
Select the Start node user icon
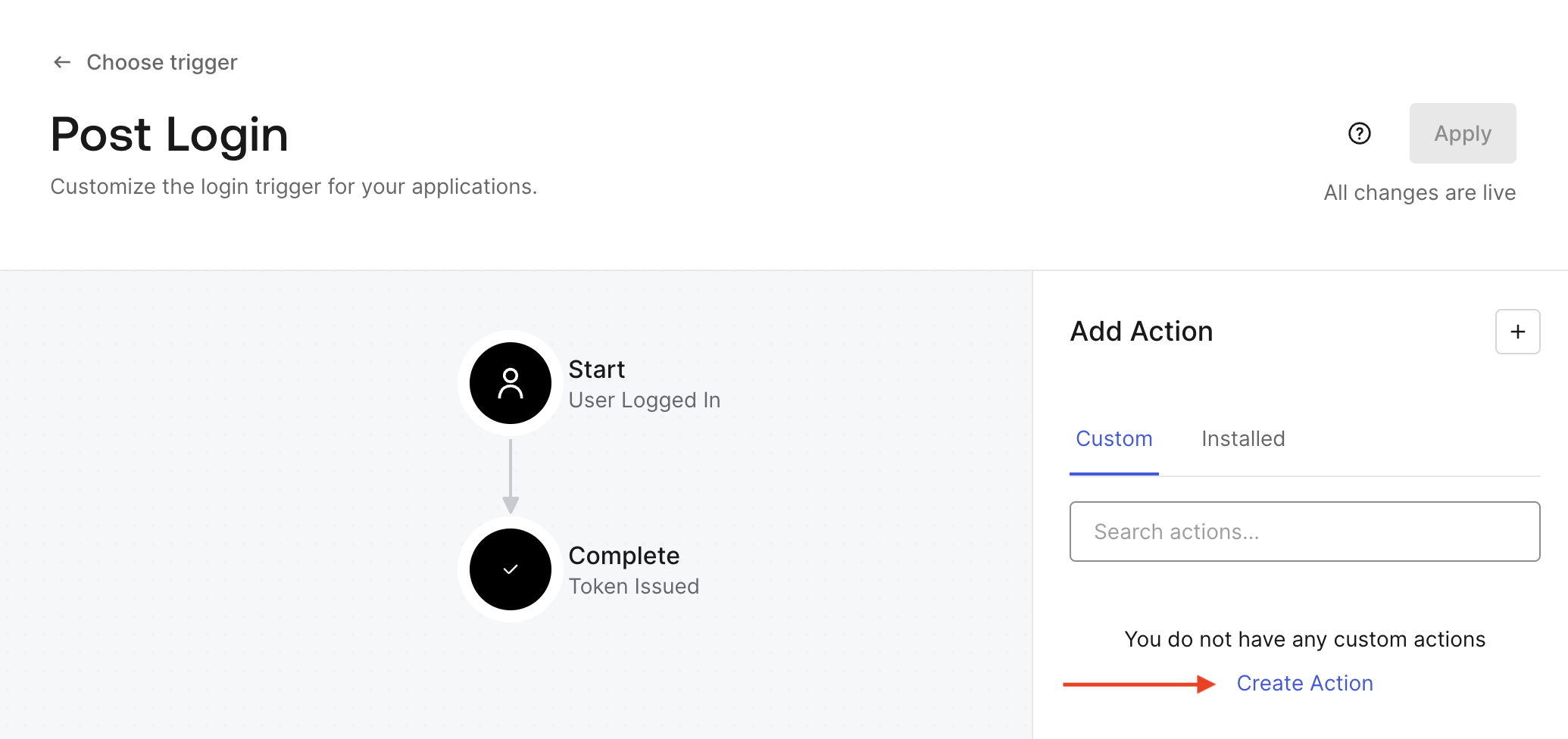(x=511, y=383)
